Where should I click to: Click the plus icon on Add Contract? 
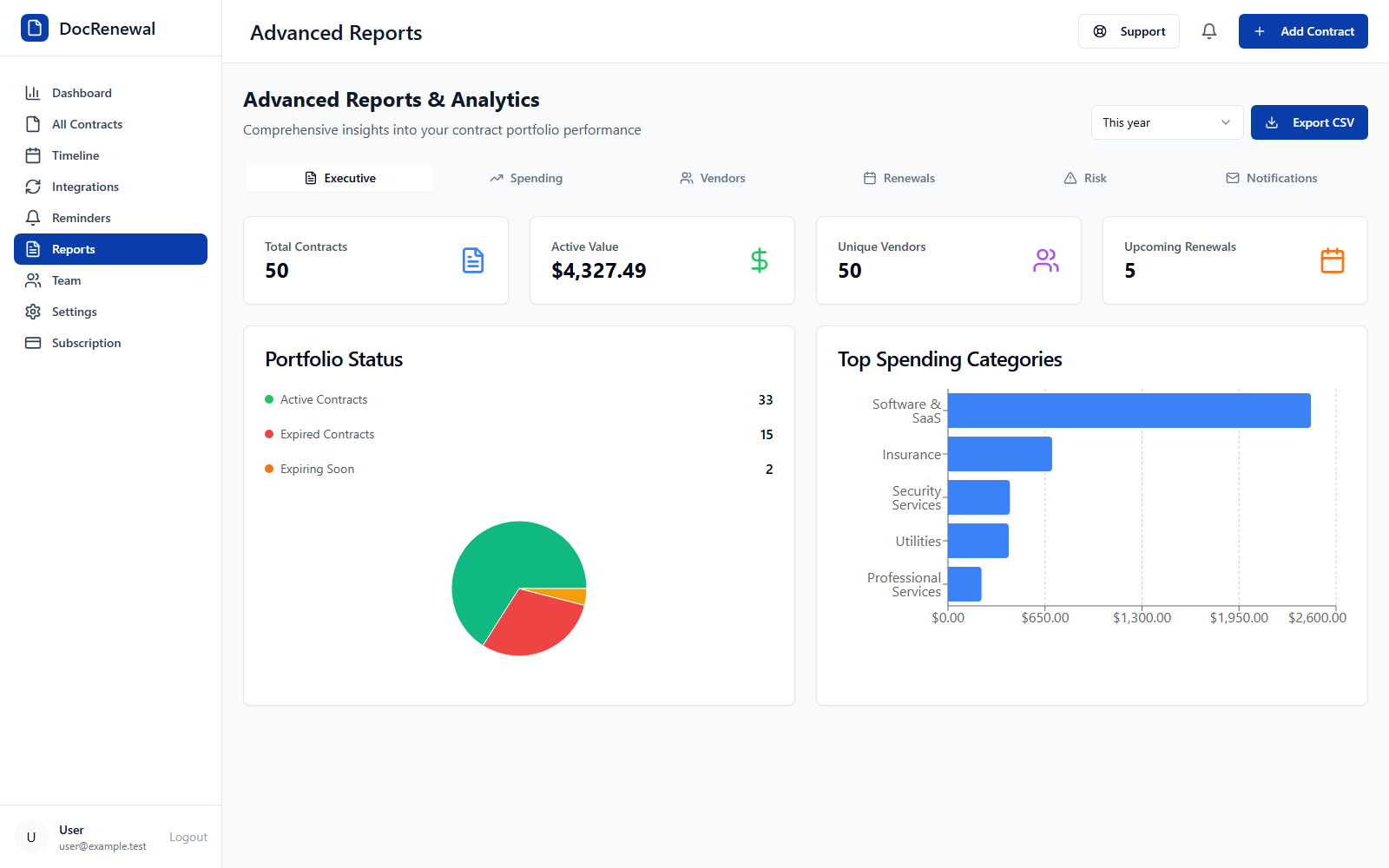(1260, 31)
